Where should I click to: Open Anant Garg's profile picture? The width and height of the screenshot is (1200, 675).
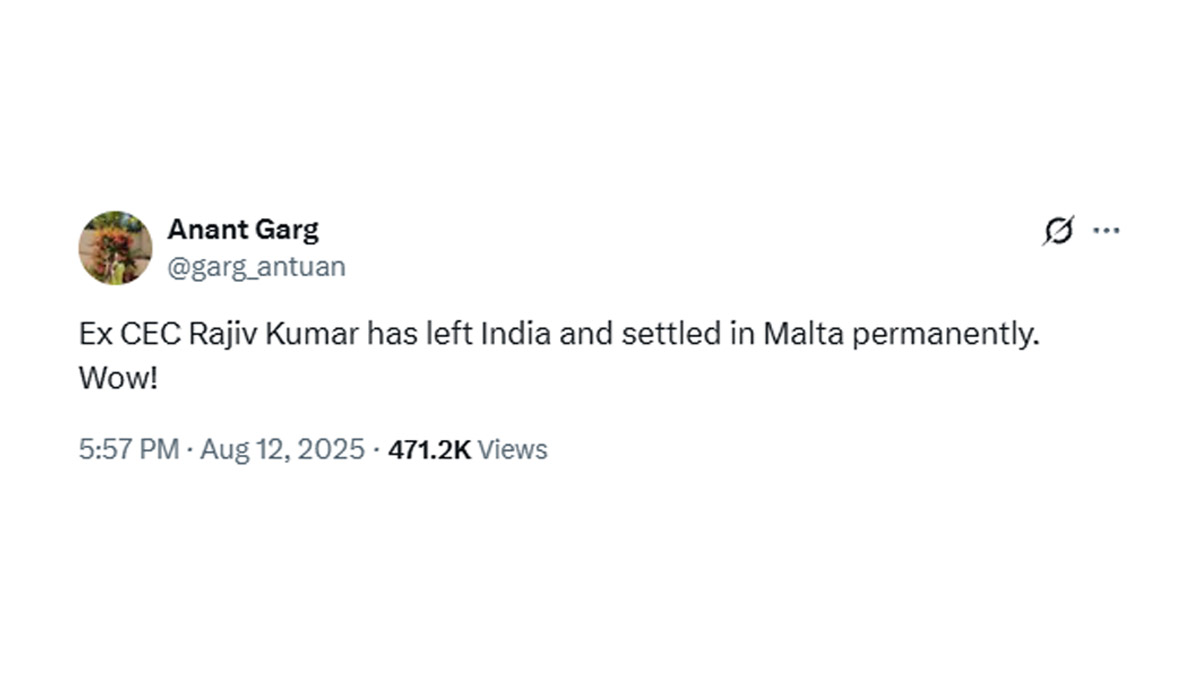pos(116,248)
